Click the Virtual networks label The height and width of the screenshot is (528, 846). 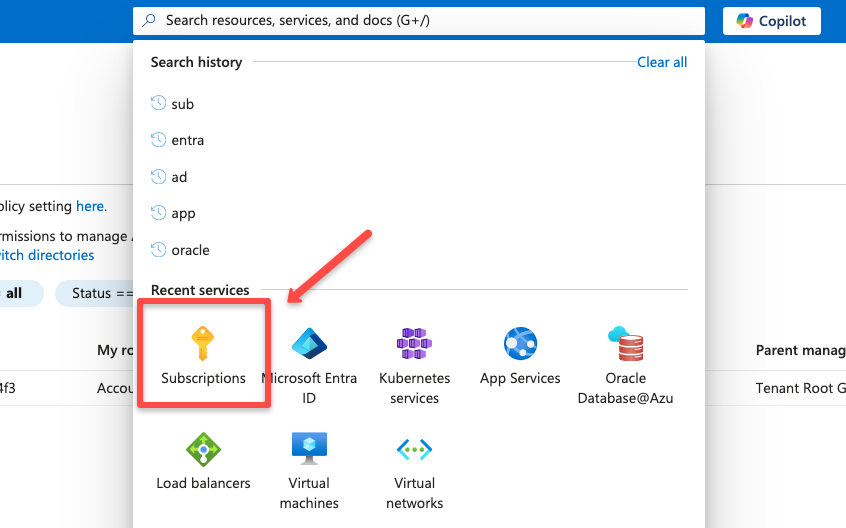(414, 493)
